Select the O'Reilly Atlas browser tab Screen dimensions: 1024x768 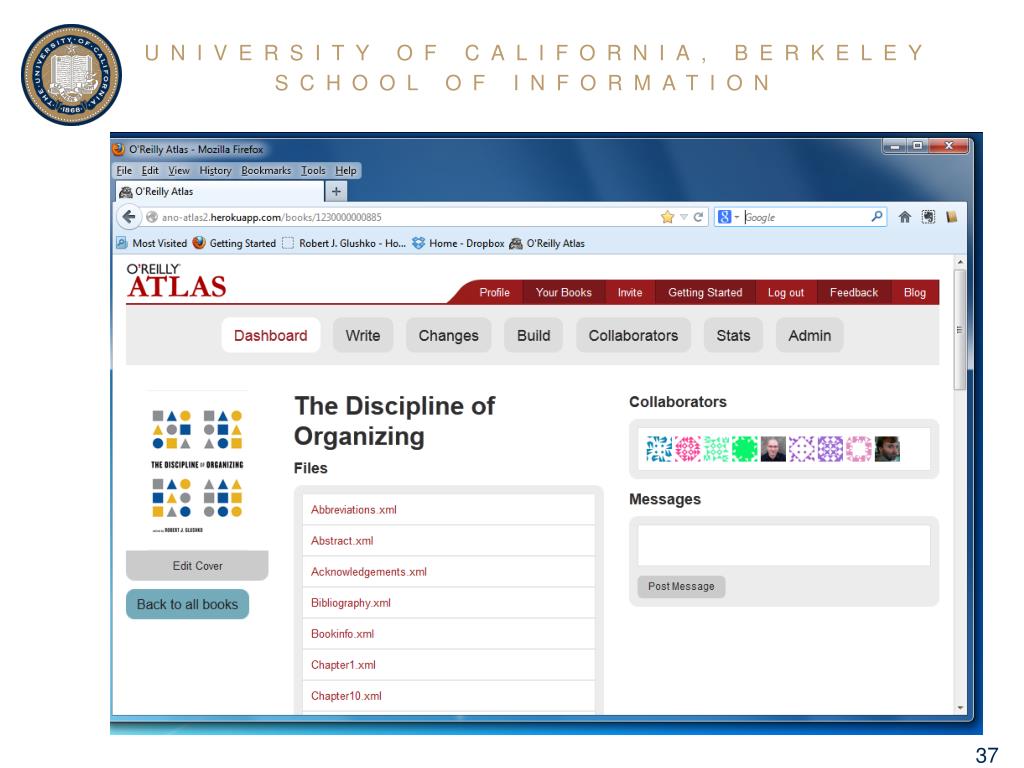click(x=220, y=191)
